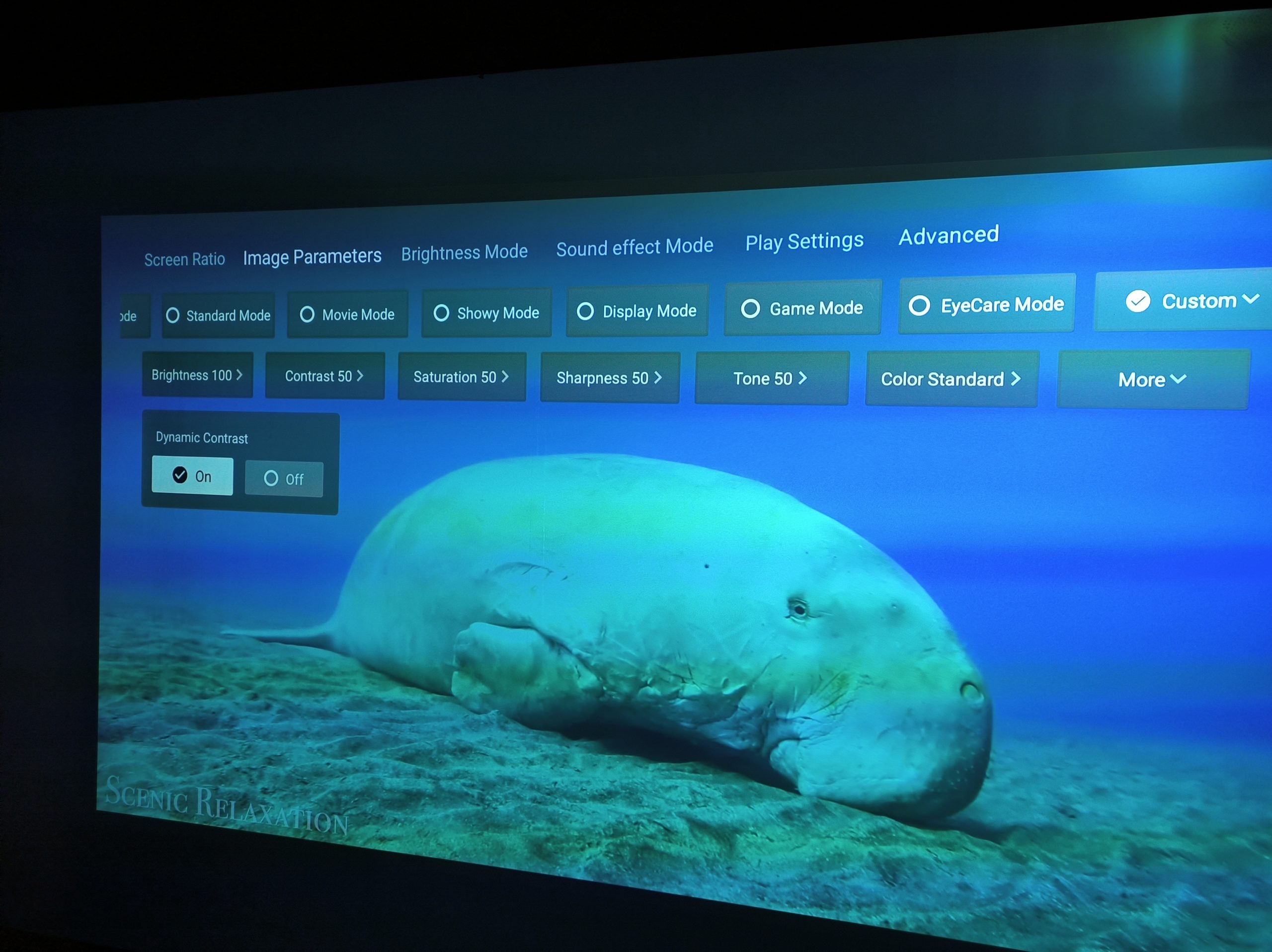Click the Tone 50 button
The width and height of the screenshot is (1272, 952).
[x=771, y=378]
